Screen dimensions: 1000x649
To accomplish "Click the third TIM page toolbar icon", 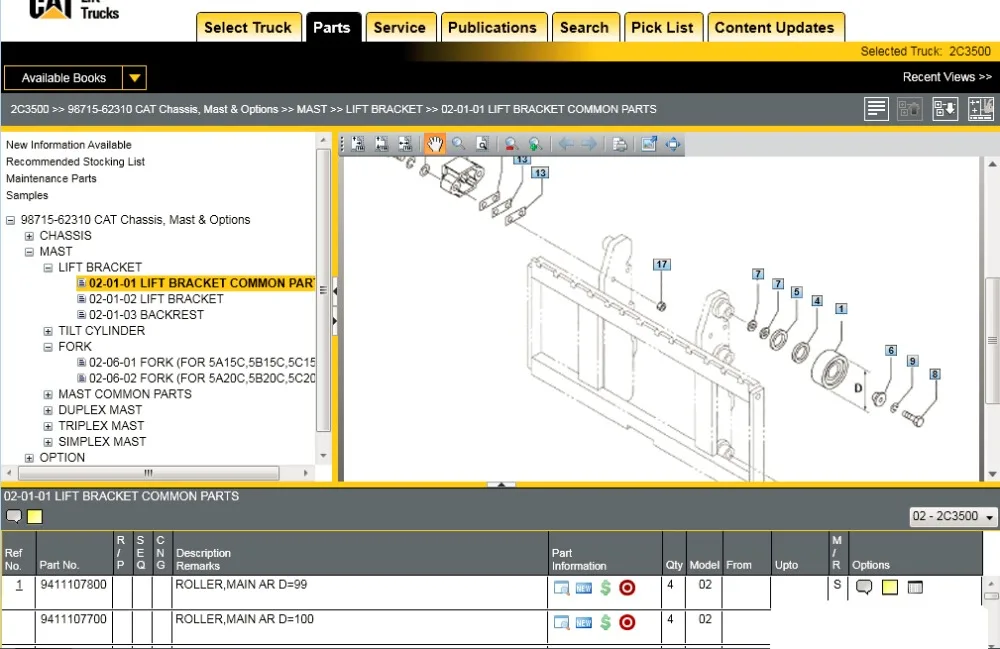I will coord(405,144).
